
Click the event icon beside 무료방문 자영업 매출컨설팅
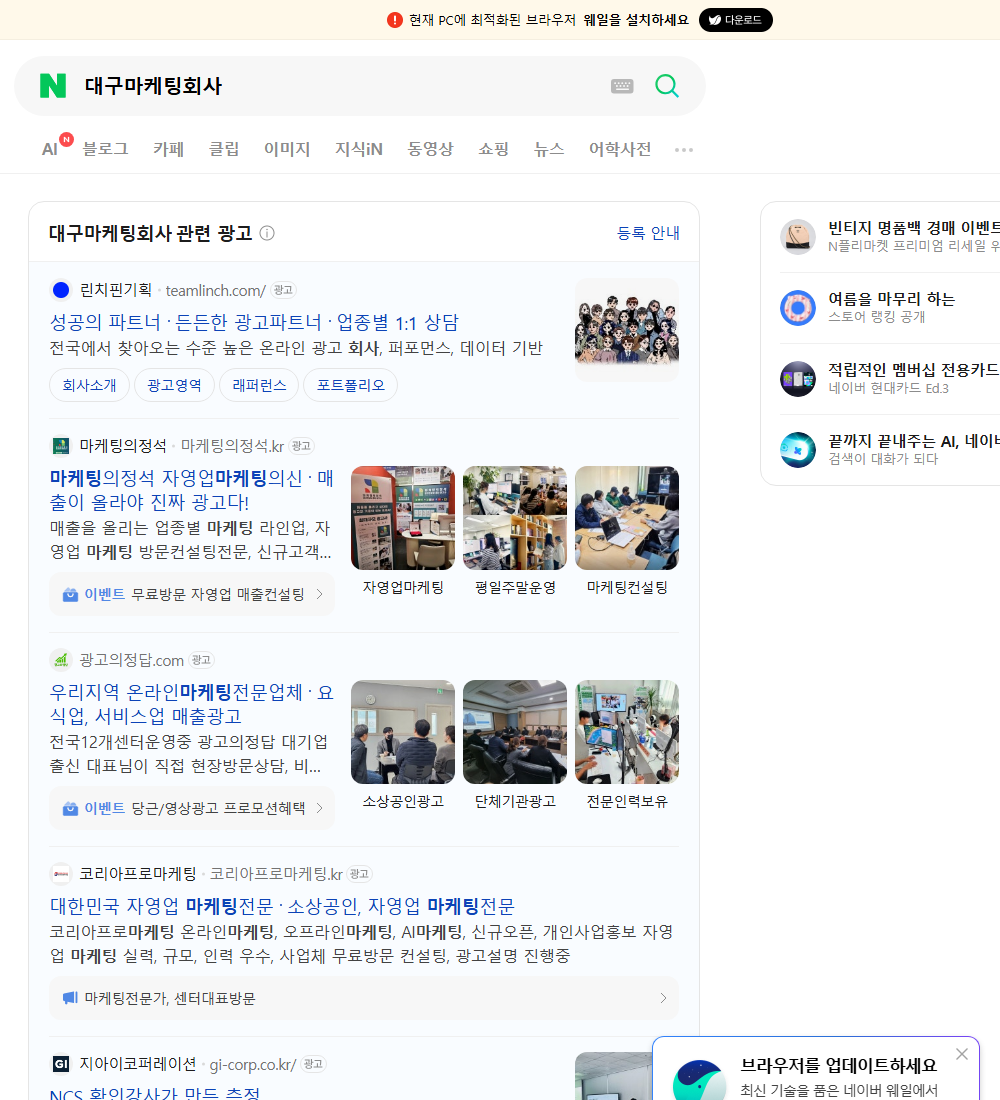[x=70, y=594]
